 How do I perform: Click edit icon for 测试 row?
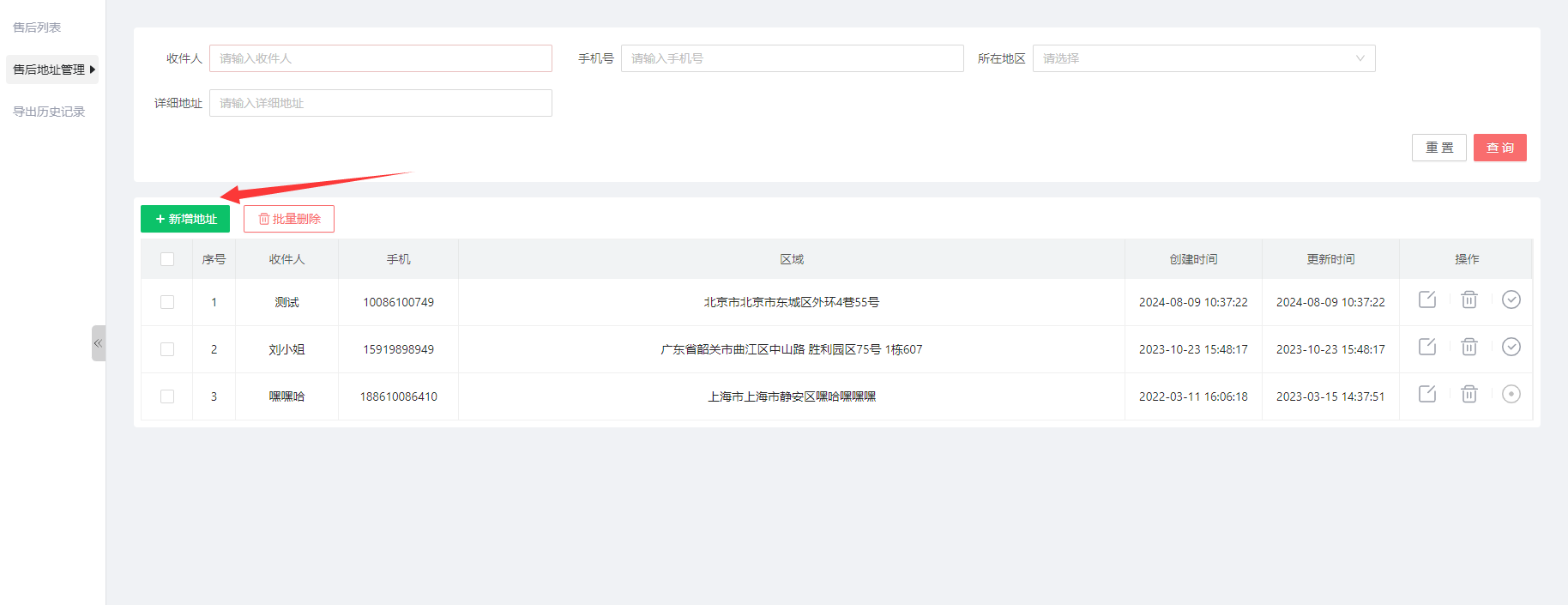point(1427,299)
